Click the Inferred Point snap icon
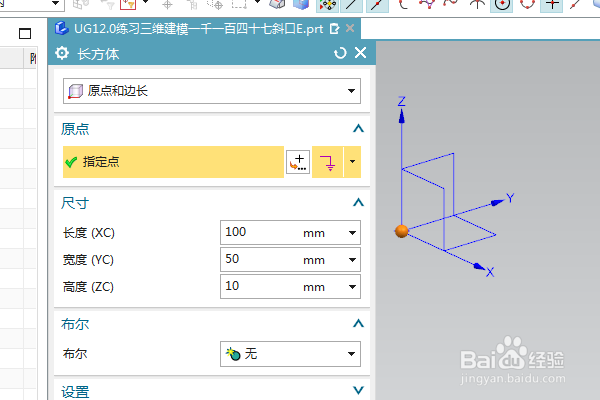Screen dimensions: 600x400 click(328, 162)
